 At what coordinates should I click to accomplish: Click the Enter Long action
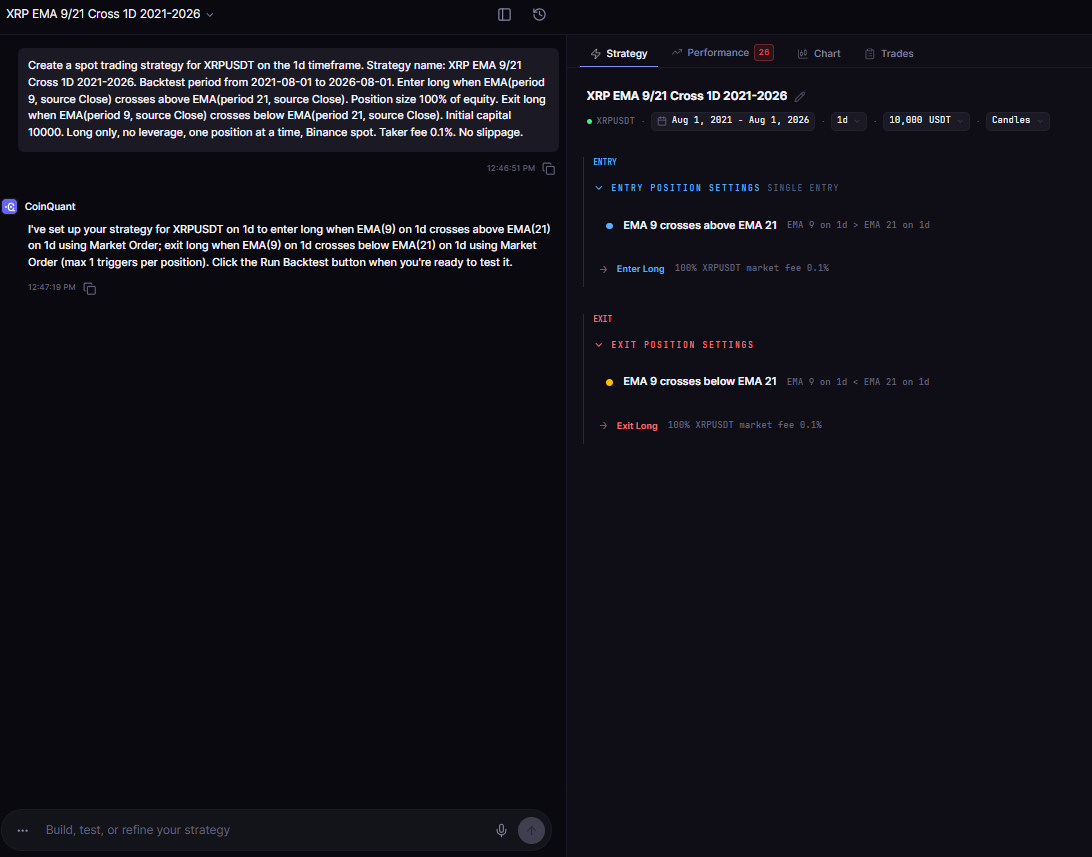(640, 269)
